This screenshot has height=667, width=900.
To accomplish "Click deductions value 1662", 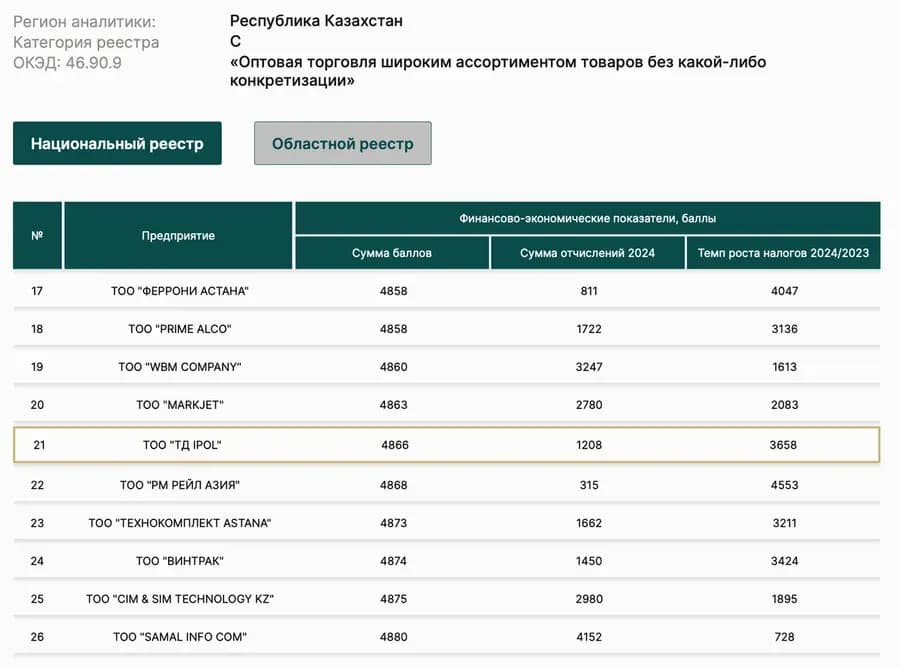I will [x=589, y=523].
